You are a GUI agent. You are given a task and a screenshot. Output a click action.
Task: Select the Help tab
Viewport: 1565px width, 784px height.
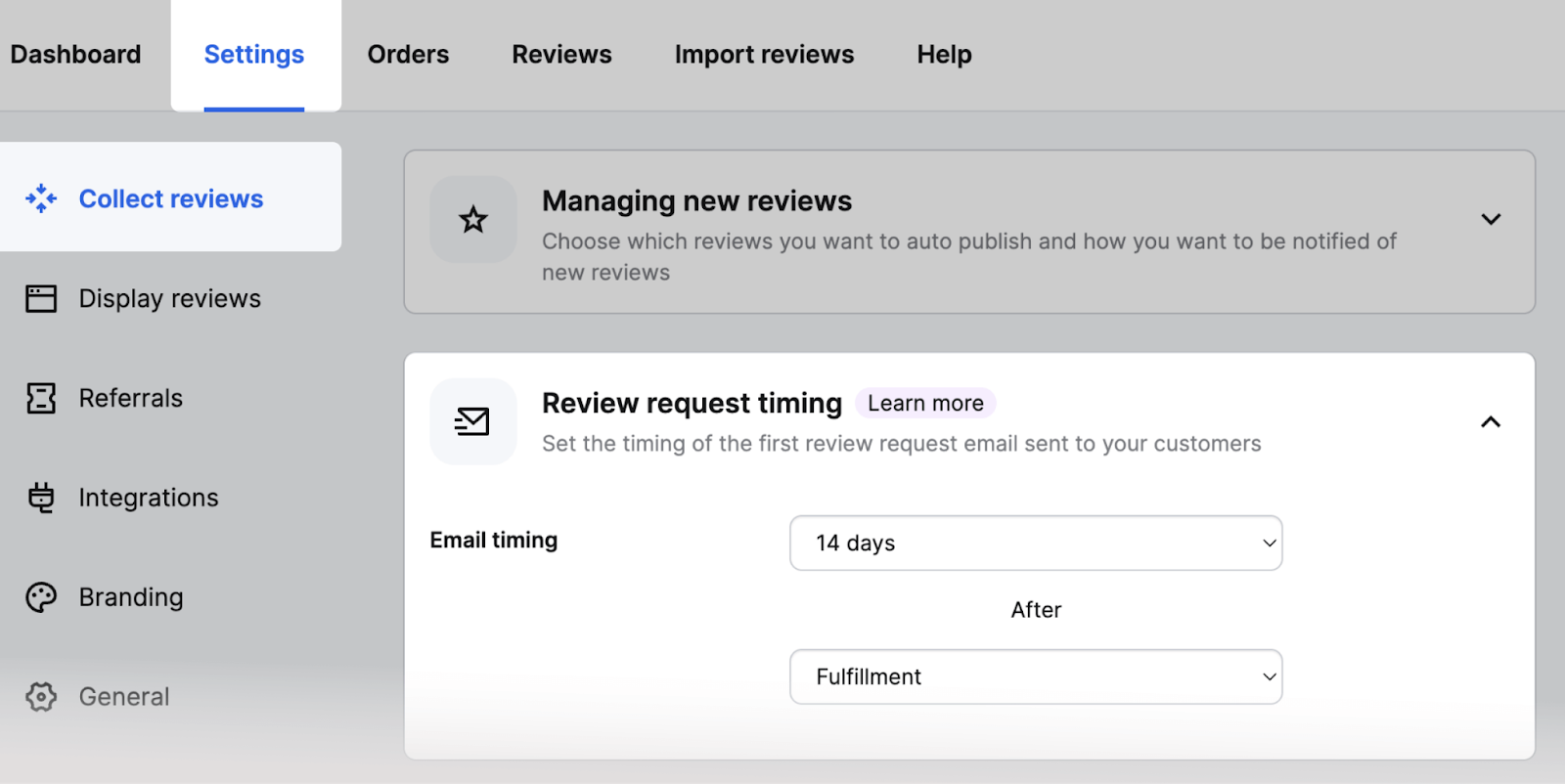(944, 55)
